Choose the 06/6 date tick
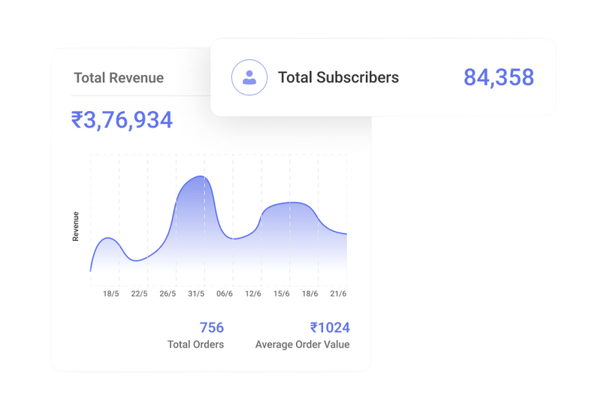The image size is (601, 415). 225,294
